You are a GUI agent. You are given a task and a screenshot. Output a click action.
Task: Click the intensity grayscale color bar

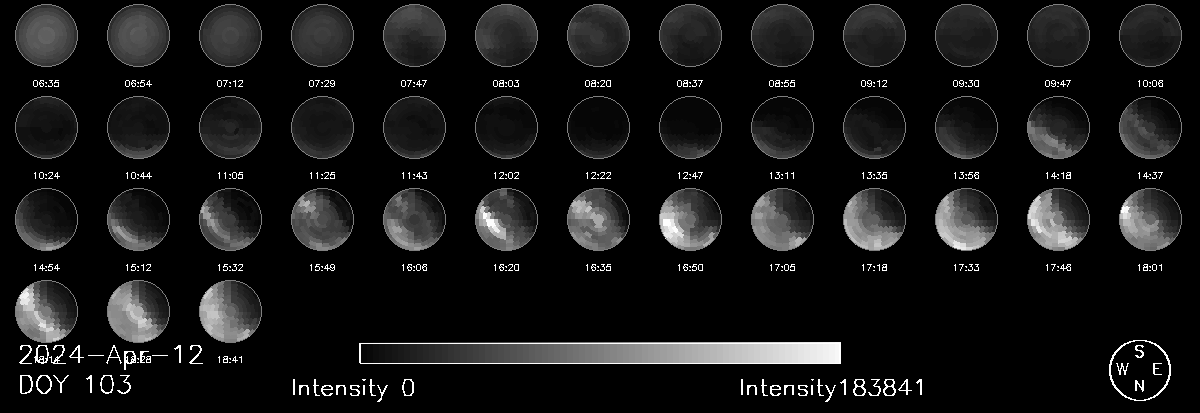pos(599,353)
